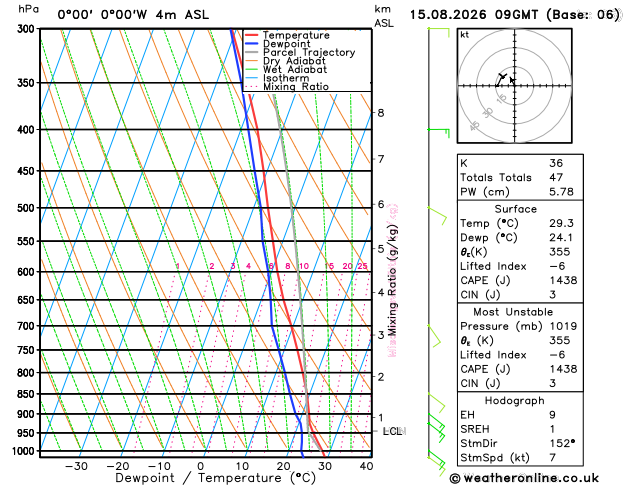The image size is (629, 486).
Task: Click the 'hPa' unit label
Action: click(28, 9)
